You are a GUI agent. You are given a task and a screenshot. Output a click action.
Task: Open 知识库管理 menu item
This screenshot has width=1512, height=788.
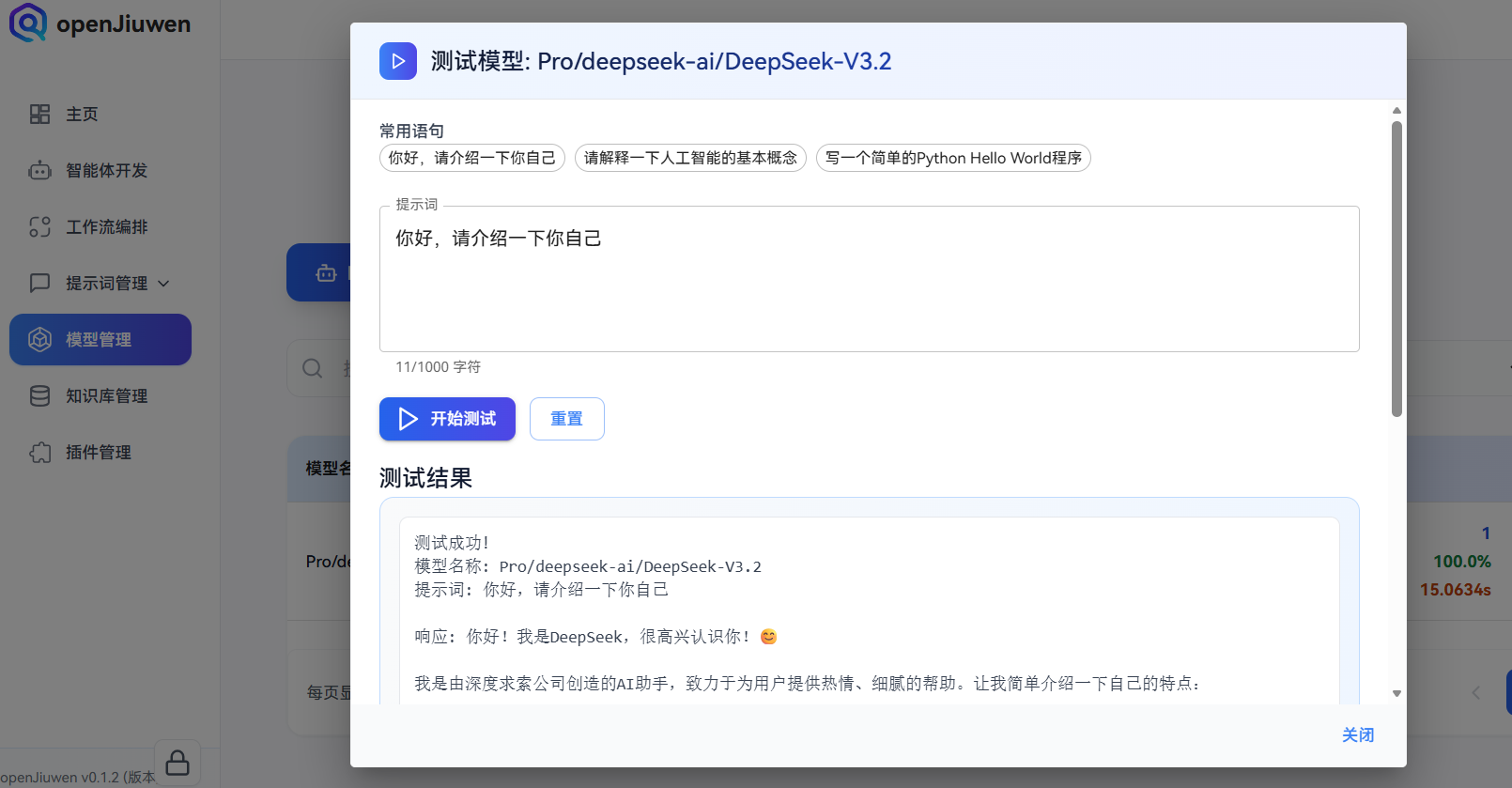pyautogui.click(x=100, y=396)
